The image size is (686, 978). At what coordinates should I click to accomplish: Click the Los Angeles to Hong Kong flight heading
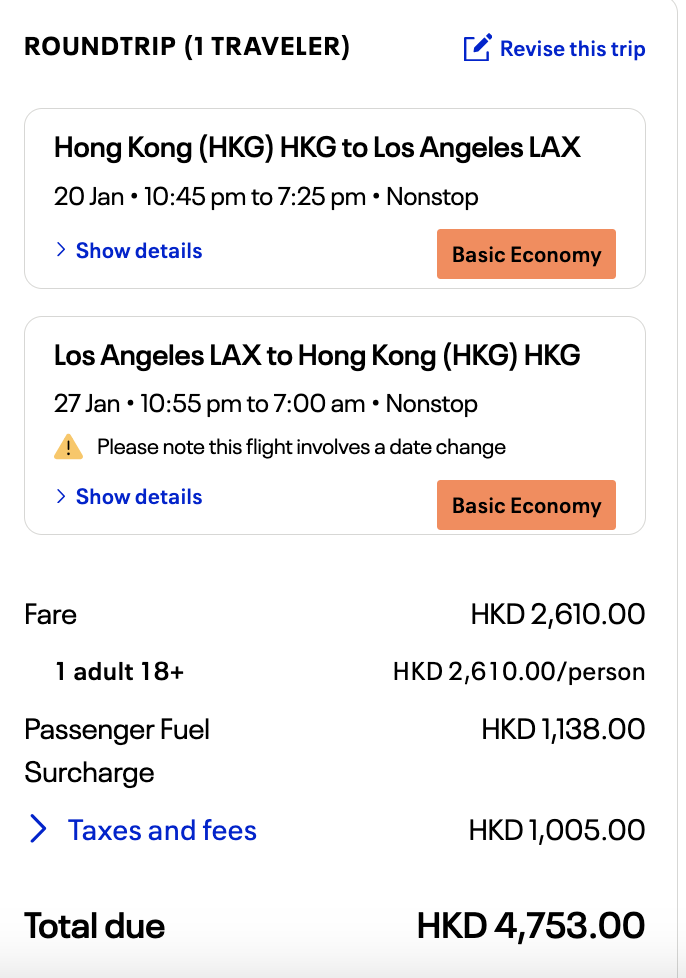coord(317,355)
